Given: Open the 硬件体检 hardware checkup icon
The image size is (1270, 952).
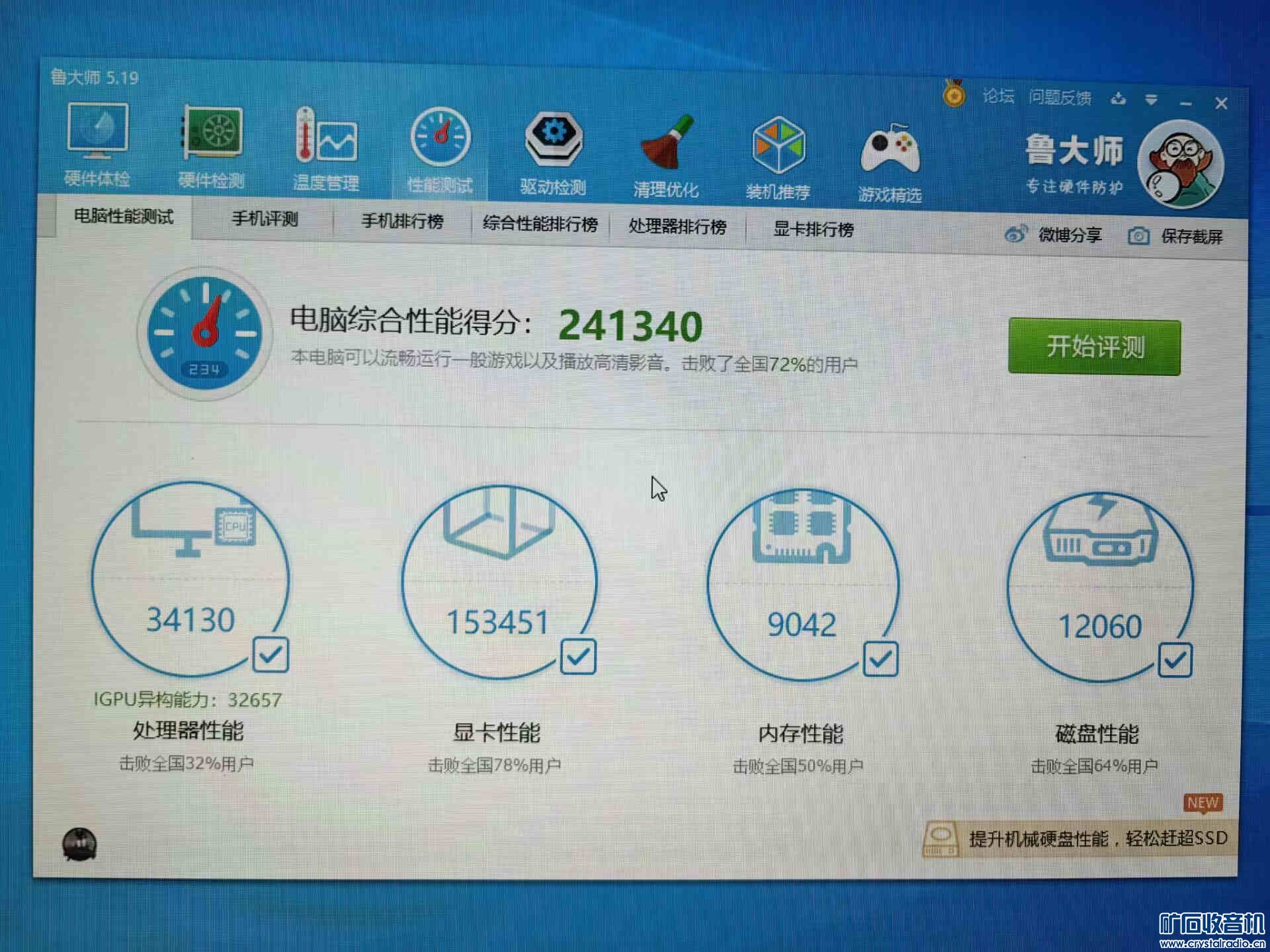Looking at the screenshot, I should click(97, 143).
